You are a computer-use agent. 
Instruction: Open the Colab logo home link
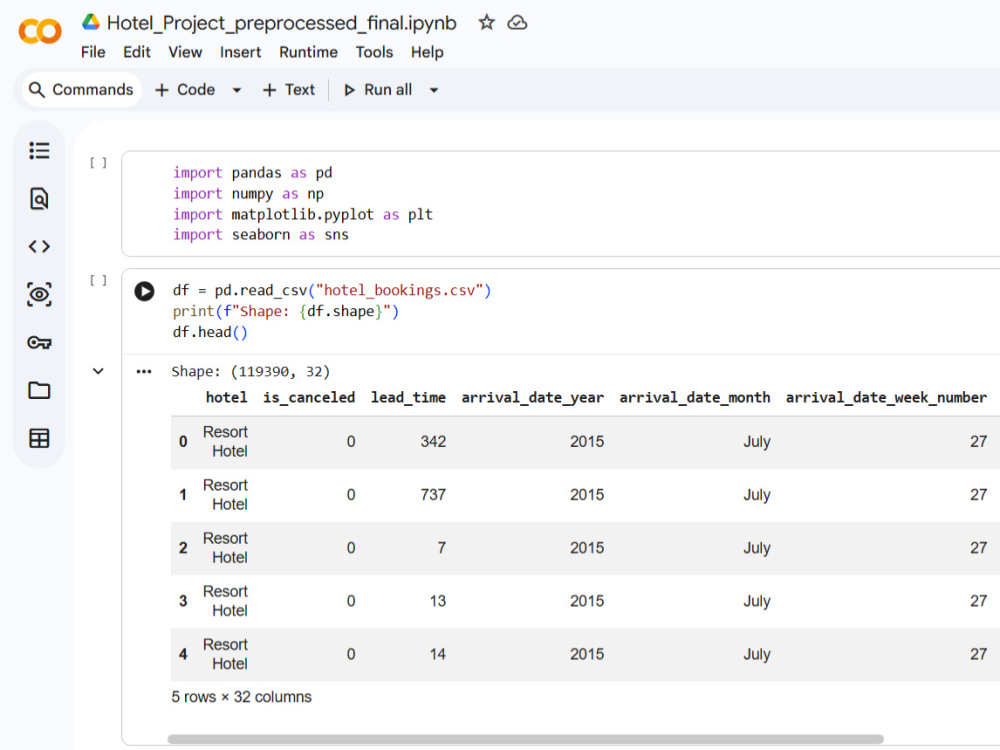[x=40, y=31]
